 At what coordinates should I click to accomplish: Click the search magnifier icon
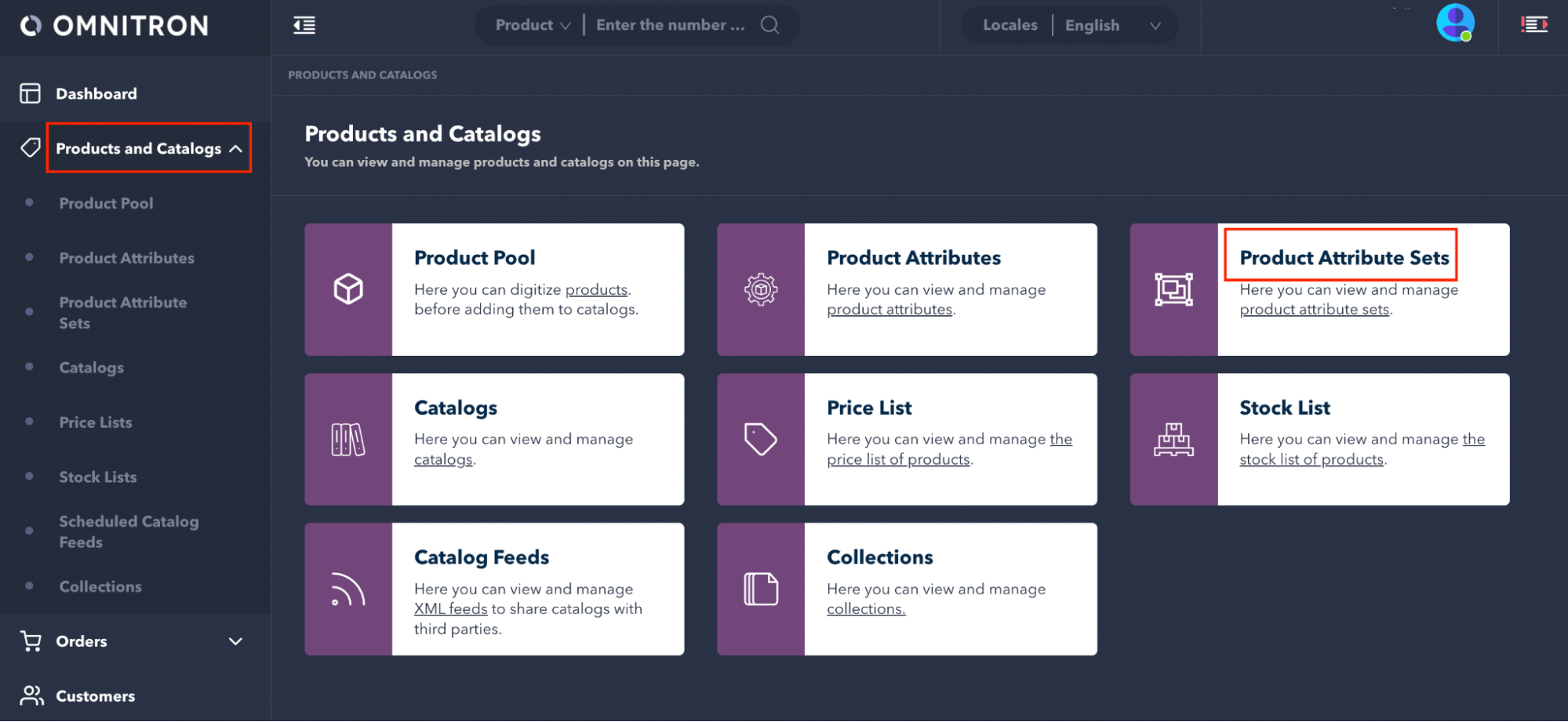click(769, 25)
